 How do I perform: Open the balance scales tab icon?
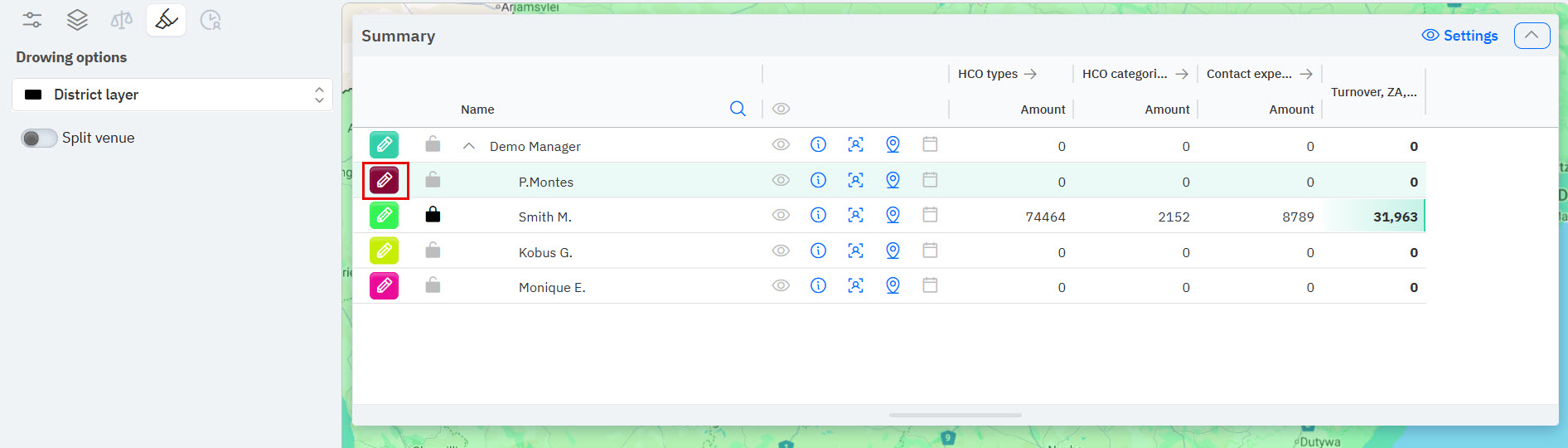click(x=122, y=20)
